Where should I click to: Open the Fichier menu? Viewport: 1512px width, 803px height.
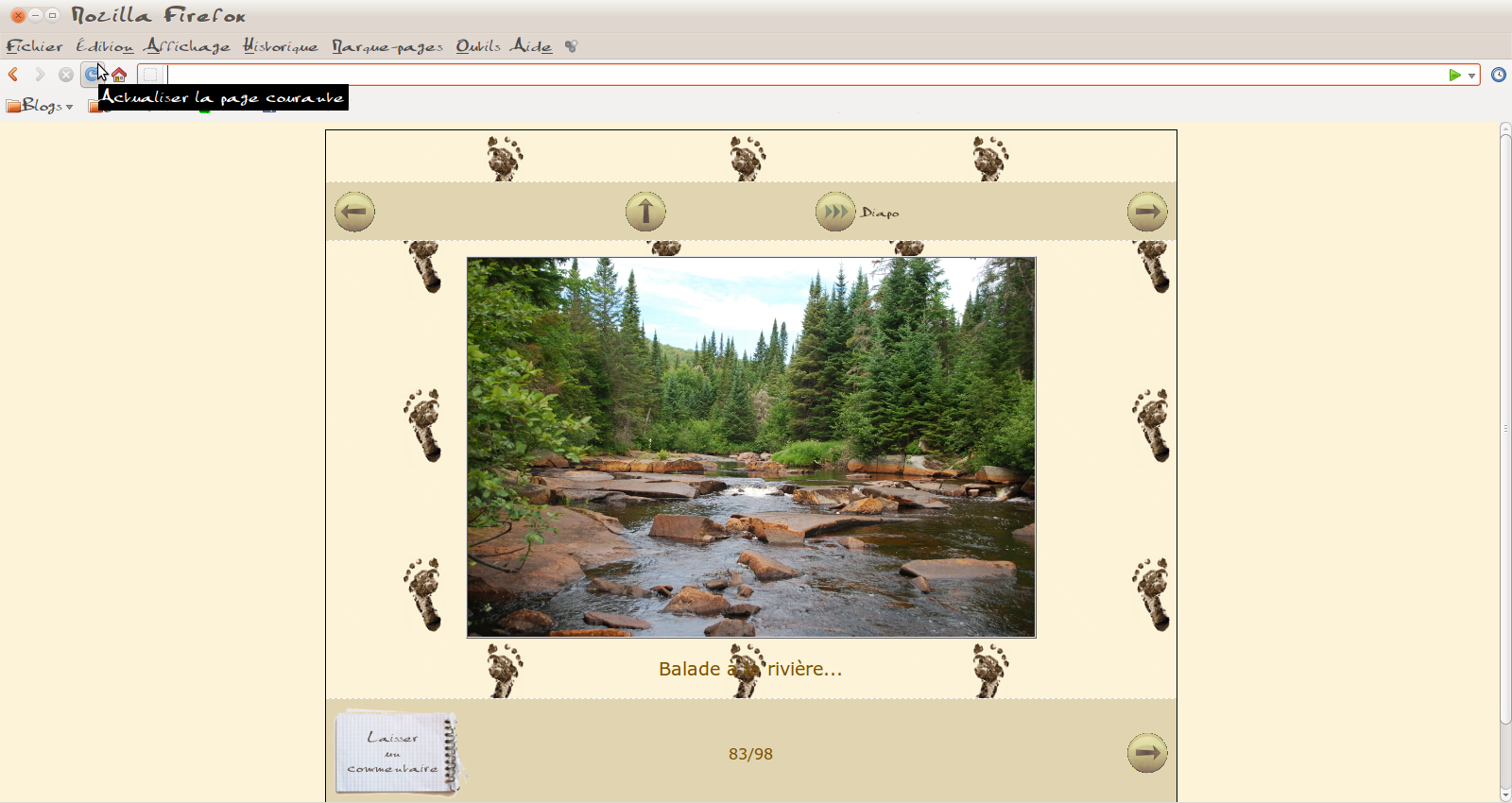[x=34, y=46]
